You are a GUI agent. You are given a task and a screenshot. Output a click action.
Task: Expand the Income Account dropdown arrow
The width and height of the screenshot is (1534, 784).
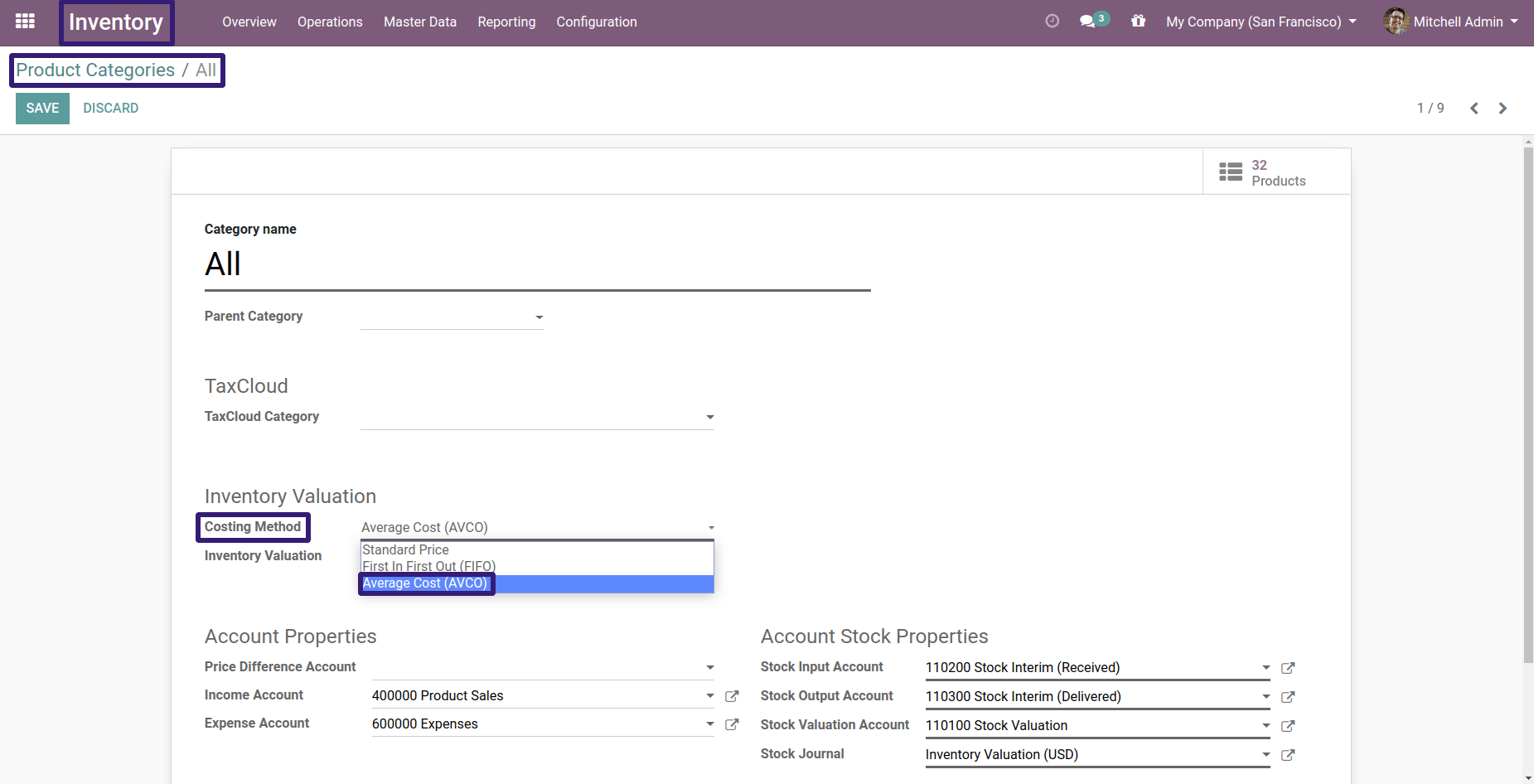[x=710, y=696]
